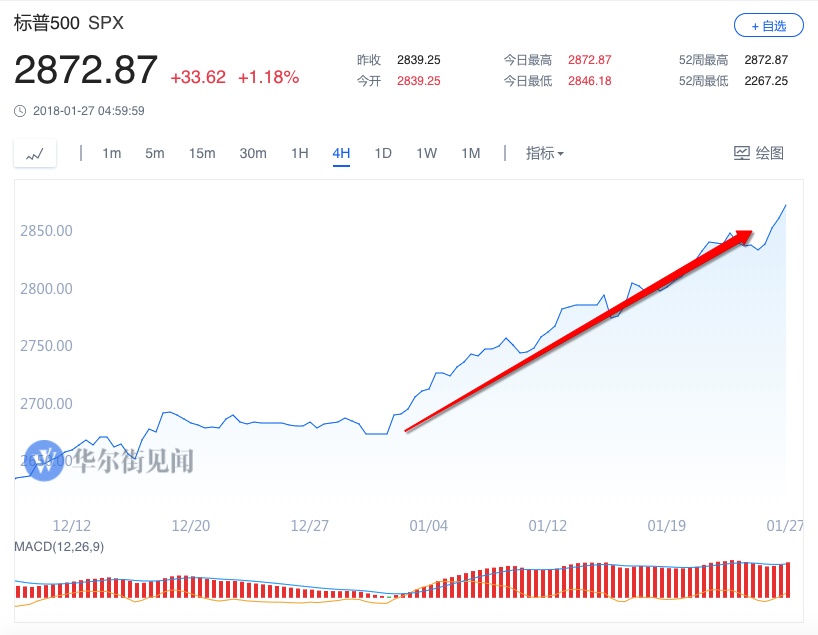The height and width of the screenshot is (635, 818).
Task: Click the clock icon beside the timestamp
Action: coord(20,111)
